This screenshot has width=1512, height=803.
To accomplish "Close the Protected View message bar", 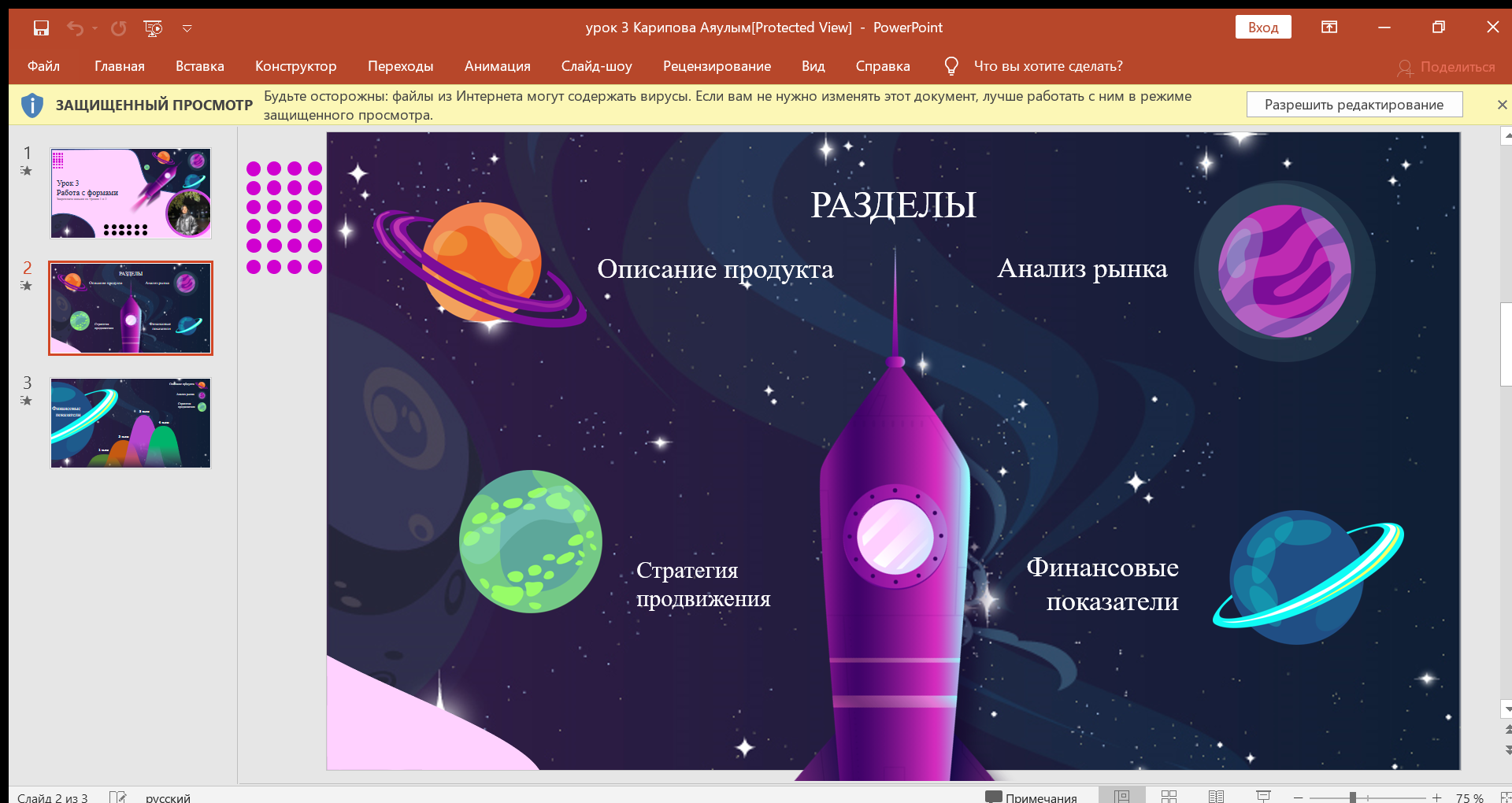I will pyautogui.click(x=1502, y=105).
